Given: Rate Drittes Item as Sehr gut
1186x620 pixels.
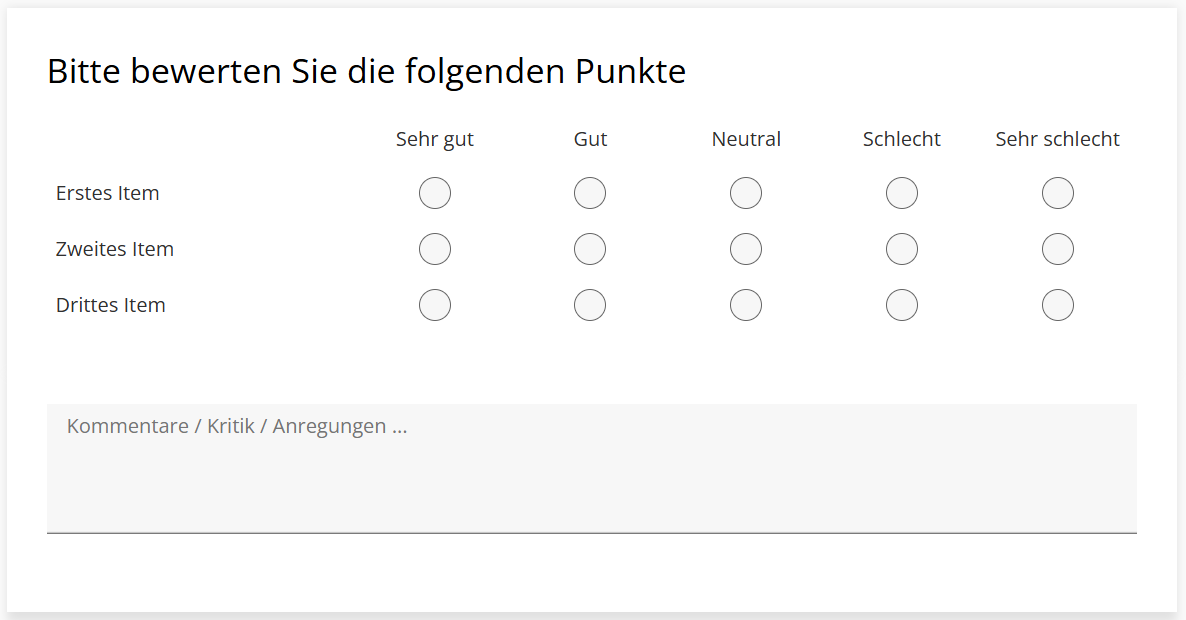Looking at the screenshot, I should 435,305.
